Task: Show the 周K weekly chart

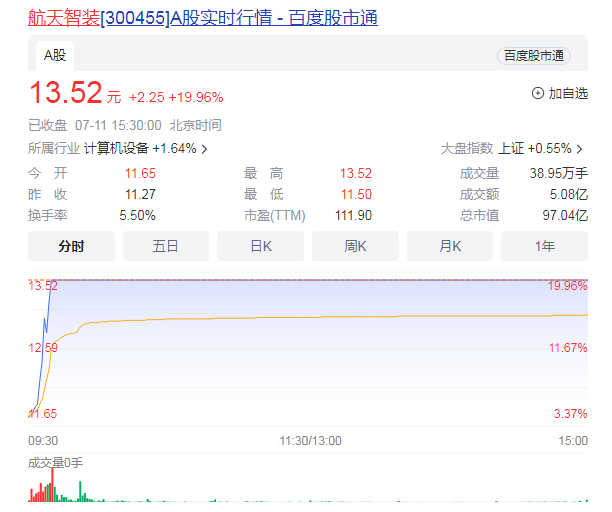Action: 355,246
